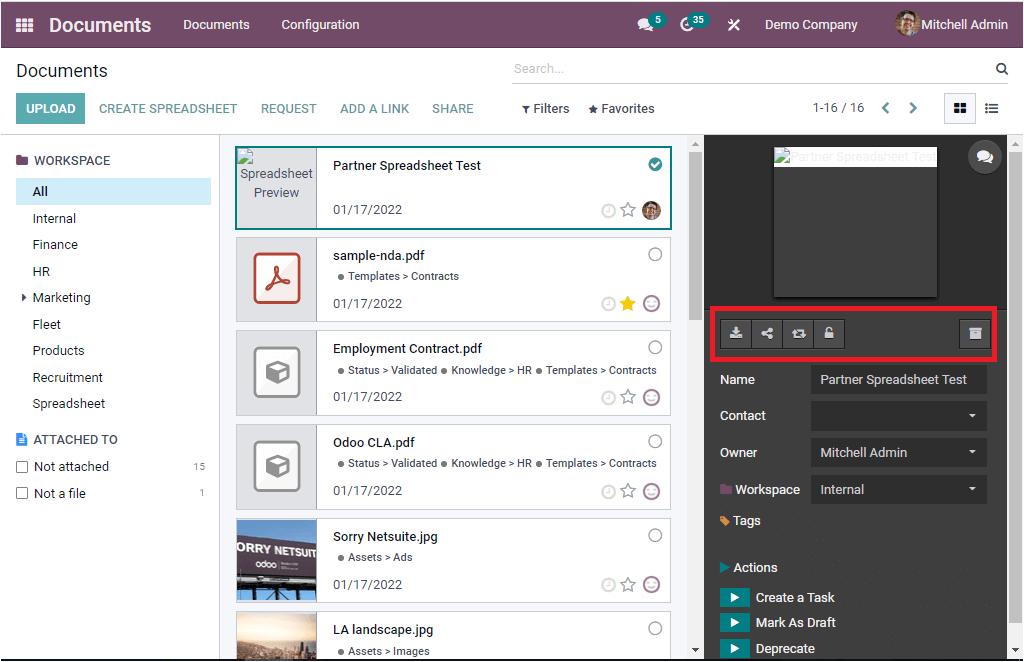Open Documents top menu

pos(216,25)
